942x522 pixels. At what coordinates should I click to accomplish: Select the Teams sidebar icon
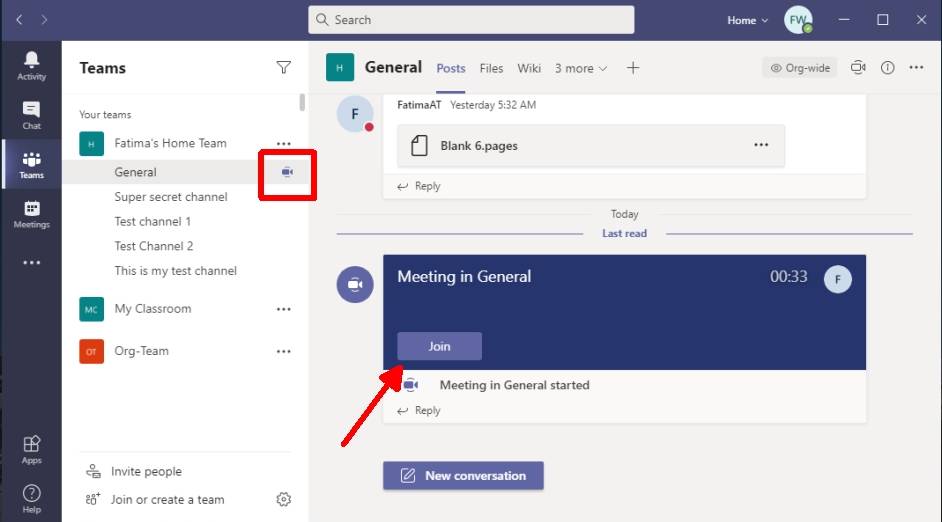(x=31, y=165)
